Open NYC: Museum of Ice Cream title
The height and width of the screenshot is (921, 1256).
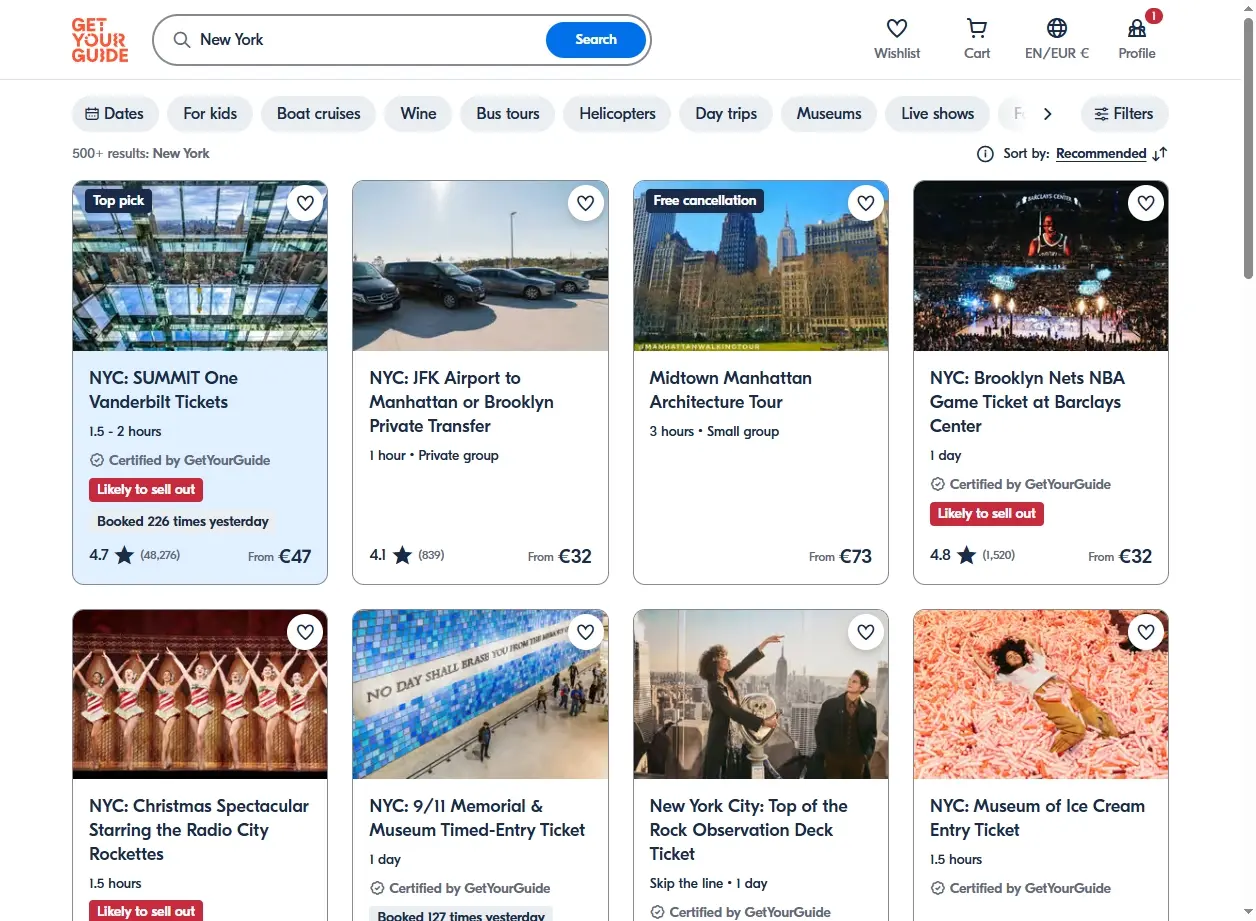(1037, 818)
